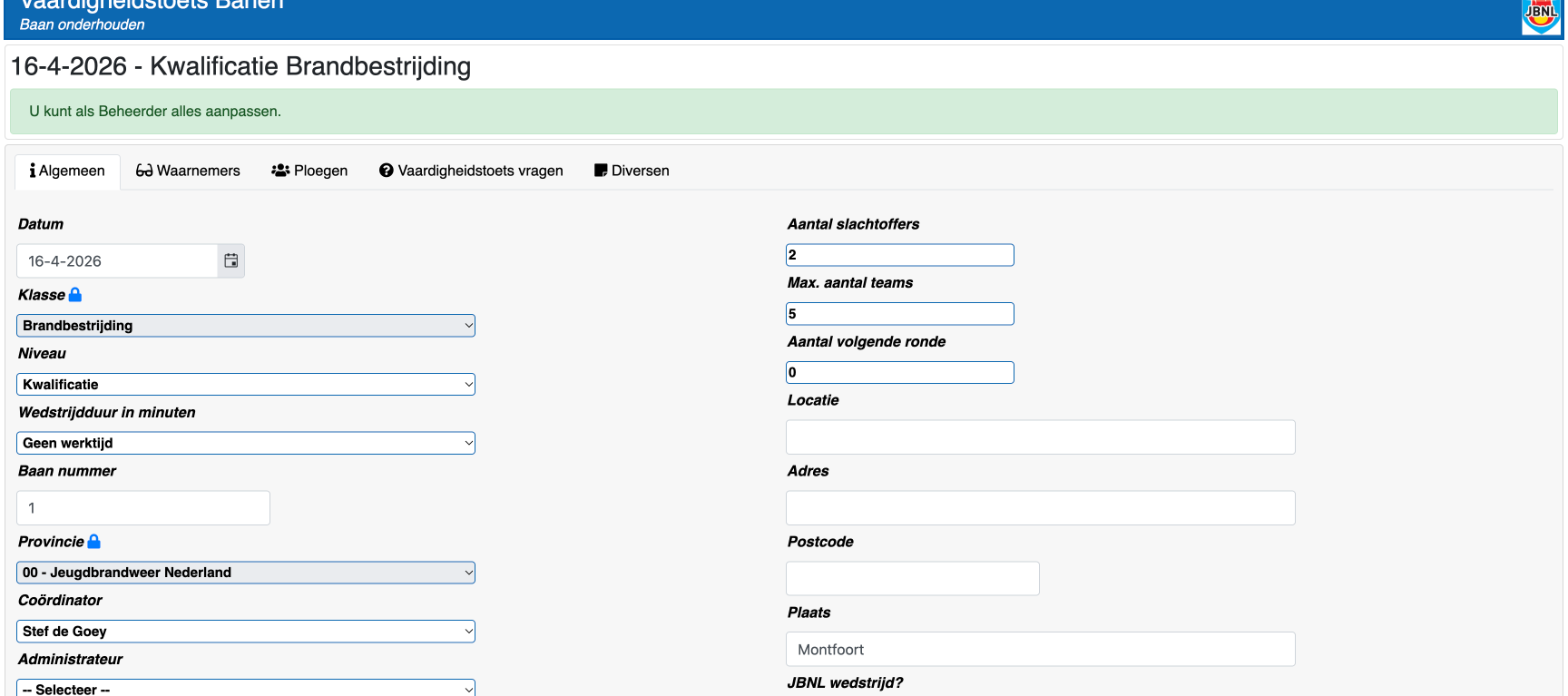
Task: Click the lock icon next to Provincie
Action: 94,541
